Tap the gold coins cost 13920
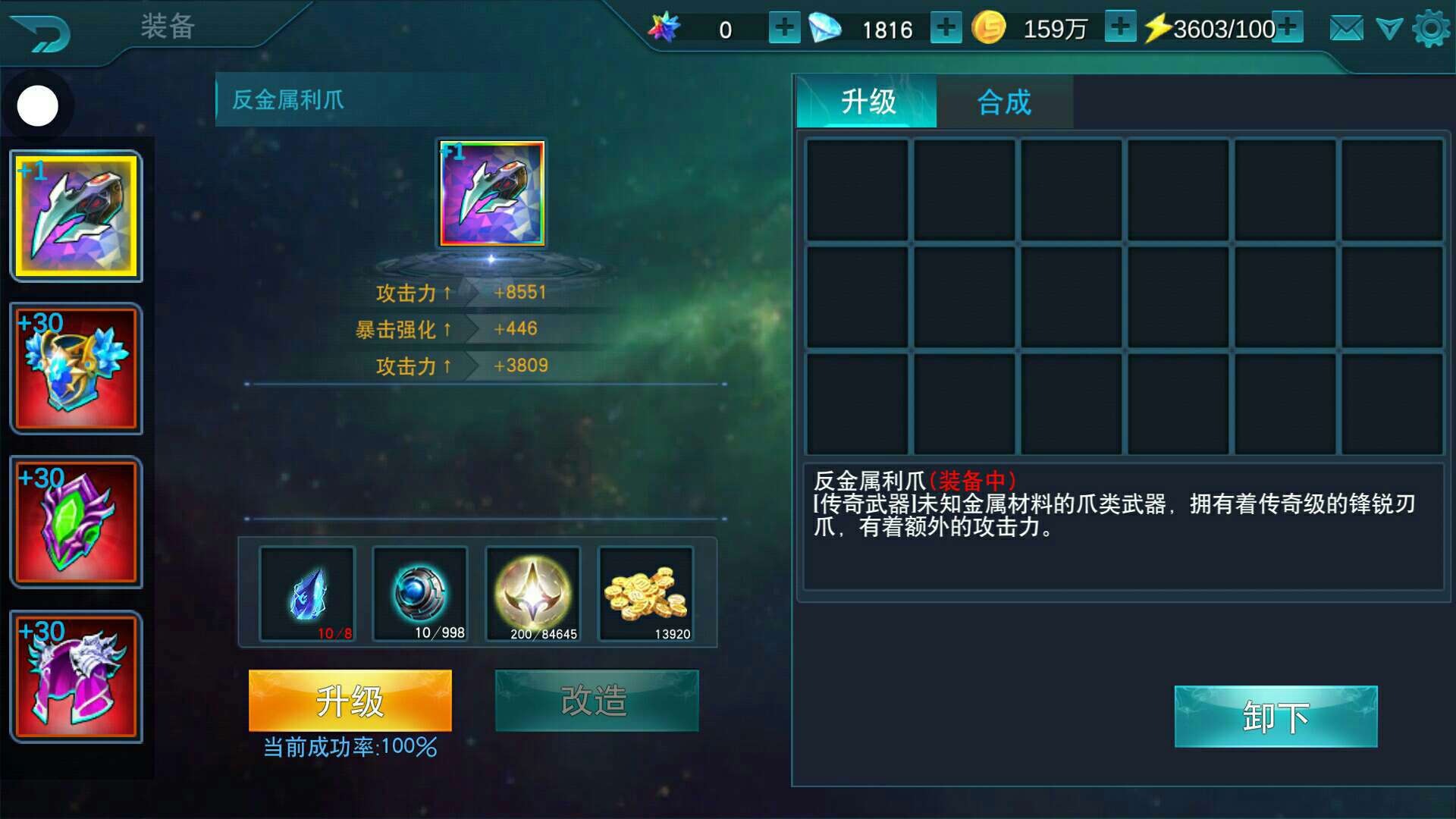Image resolution: width=1456 pixels, height=819 pixels. click(x=645, y=595)
